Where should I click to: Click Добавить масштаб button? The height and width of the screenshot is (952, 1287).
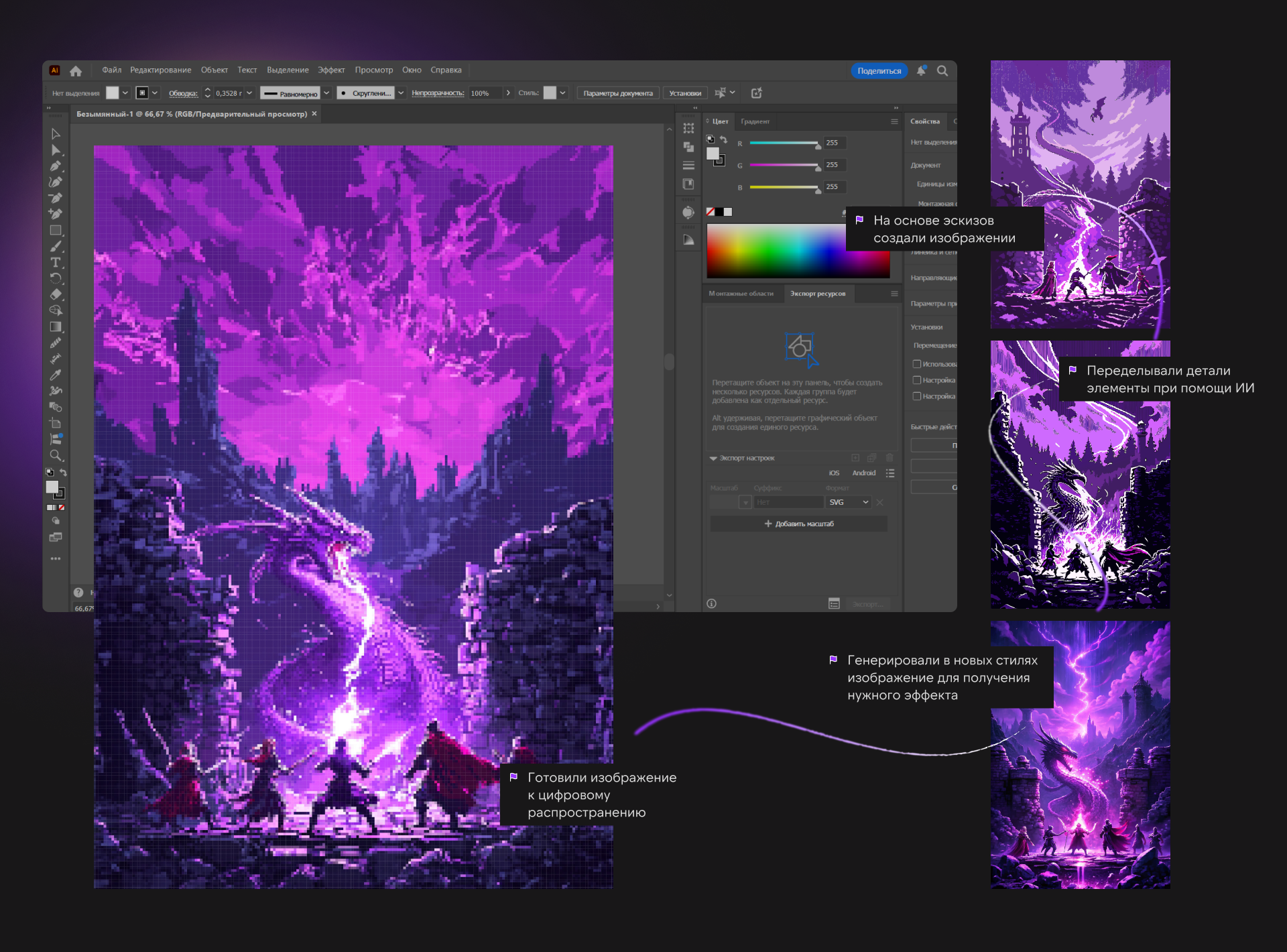pyautogui.click(x=799, y=524)
